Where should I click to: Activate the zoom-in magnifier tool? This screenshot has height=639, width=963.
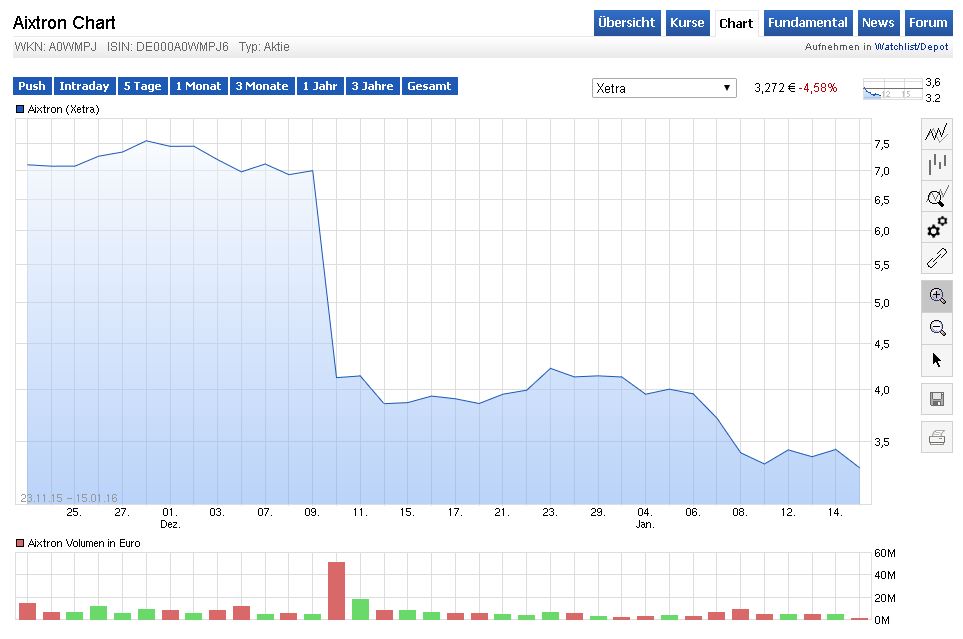[937, 296]
